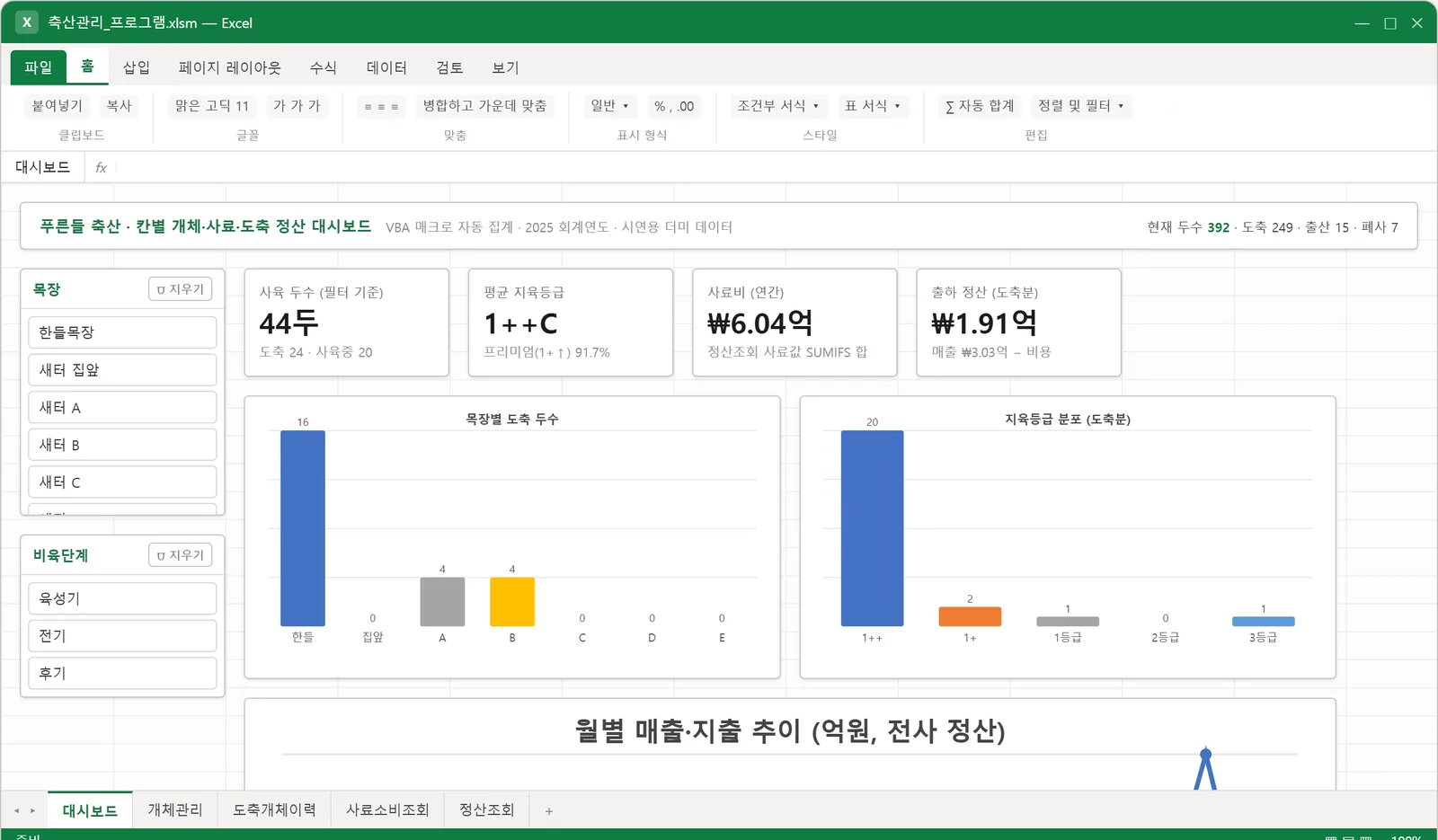The image size is (1438, 840).
Task: Open the 표 서식 dropdown
Action: click(x=872, y=106)
